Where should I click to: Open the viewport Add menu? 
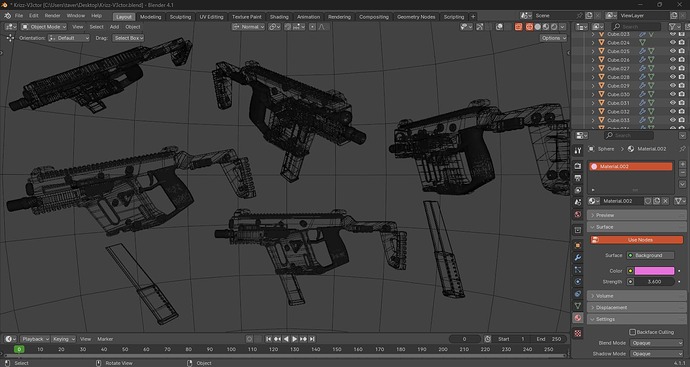point(114,27)
